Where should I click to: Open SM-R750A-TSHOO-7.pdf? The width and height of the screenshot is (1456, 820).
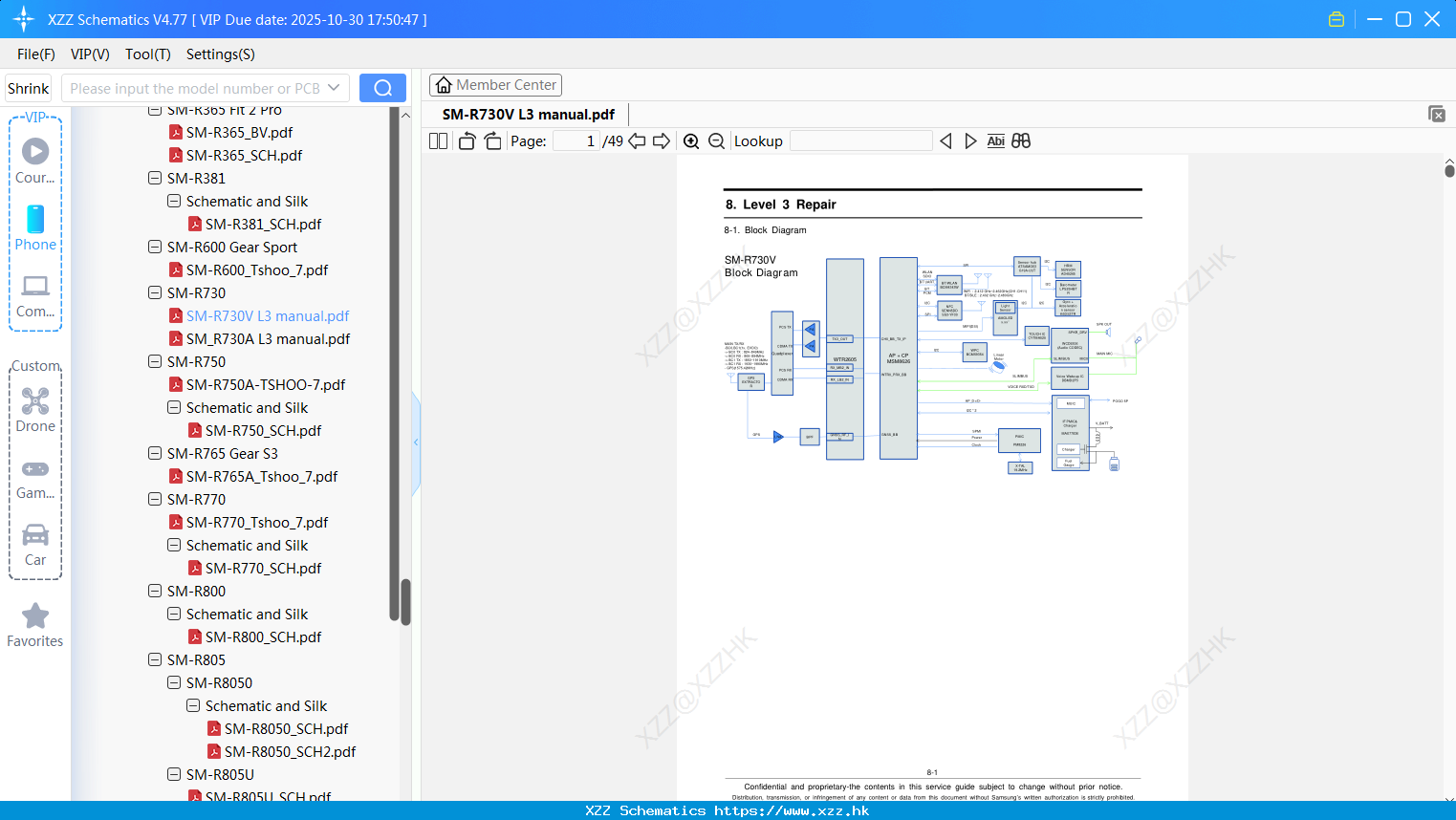tap(266, 384)
